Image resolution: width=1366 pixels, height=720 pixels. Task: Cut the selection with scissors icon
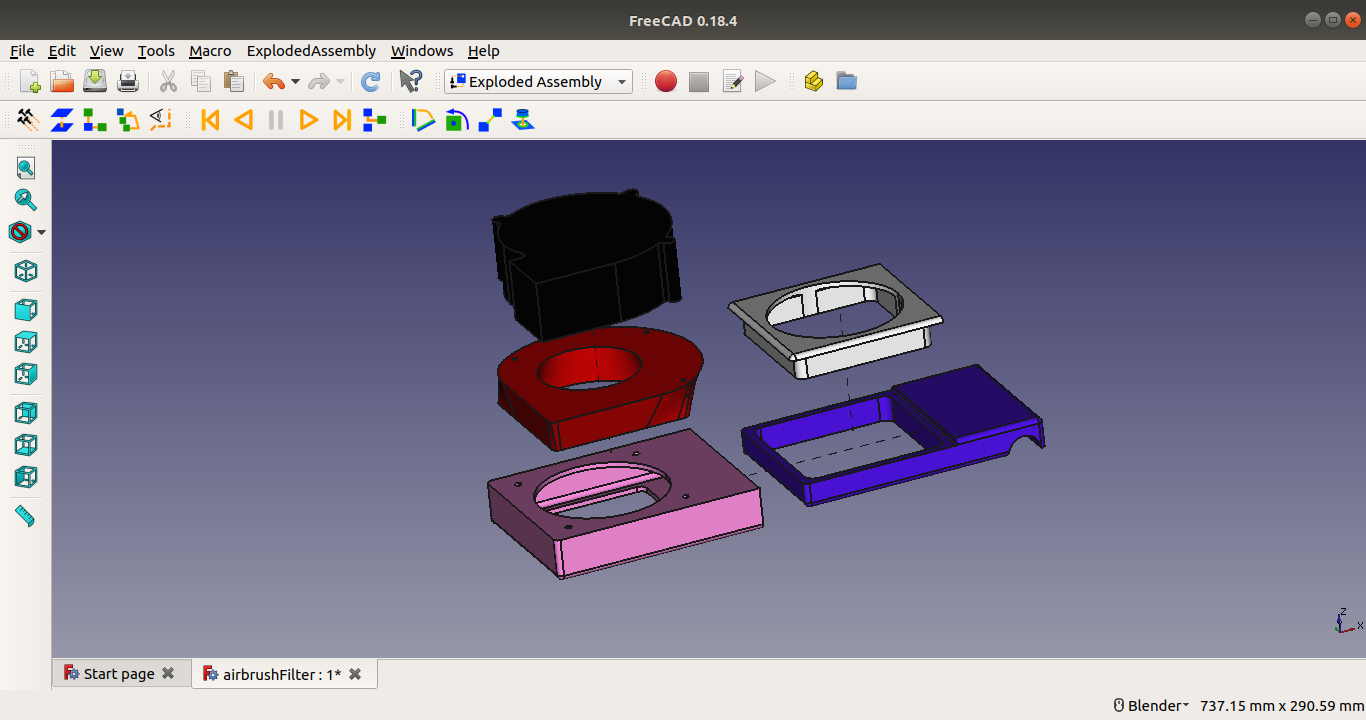coord(168,82)
